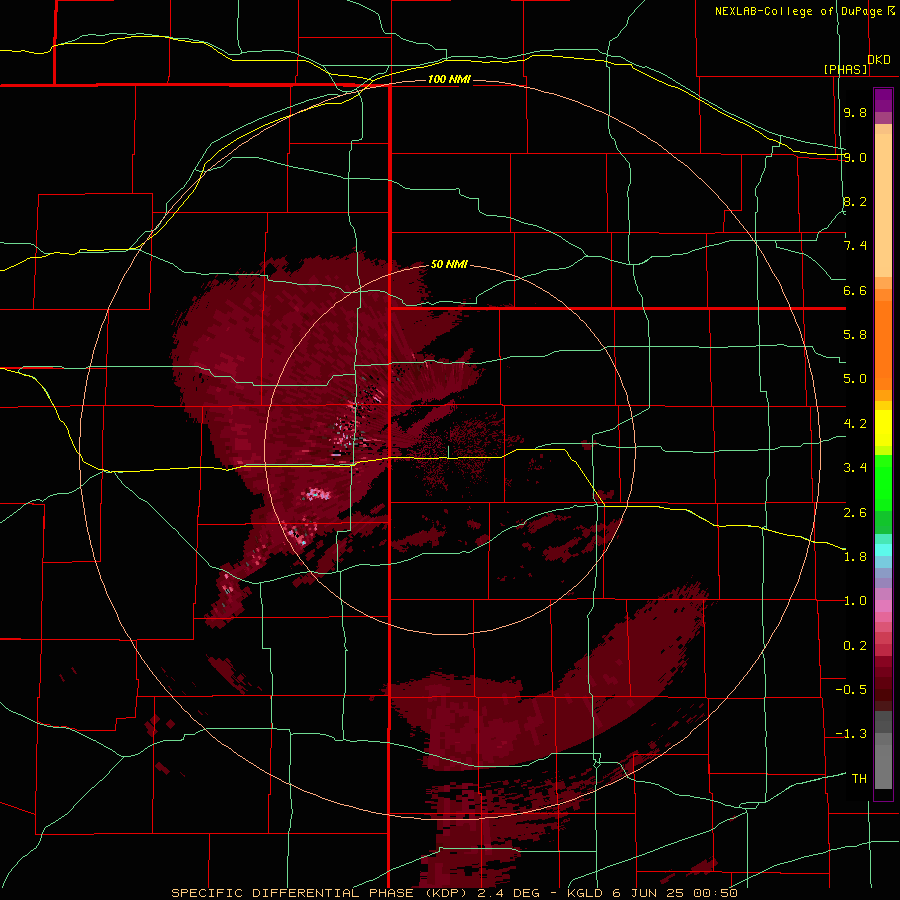Click the 2.6 scale value
Image resolution: width=900 pixels, height=900 pixels.
click(855, 513)
